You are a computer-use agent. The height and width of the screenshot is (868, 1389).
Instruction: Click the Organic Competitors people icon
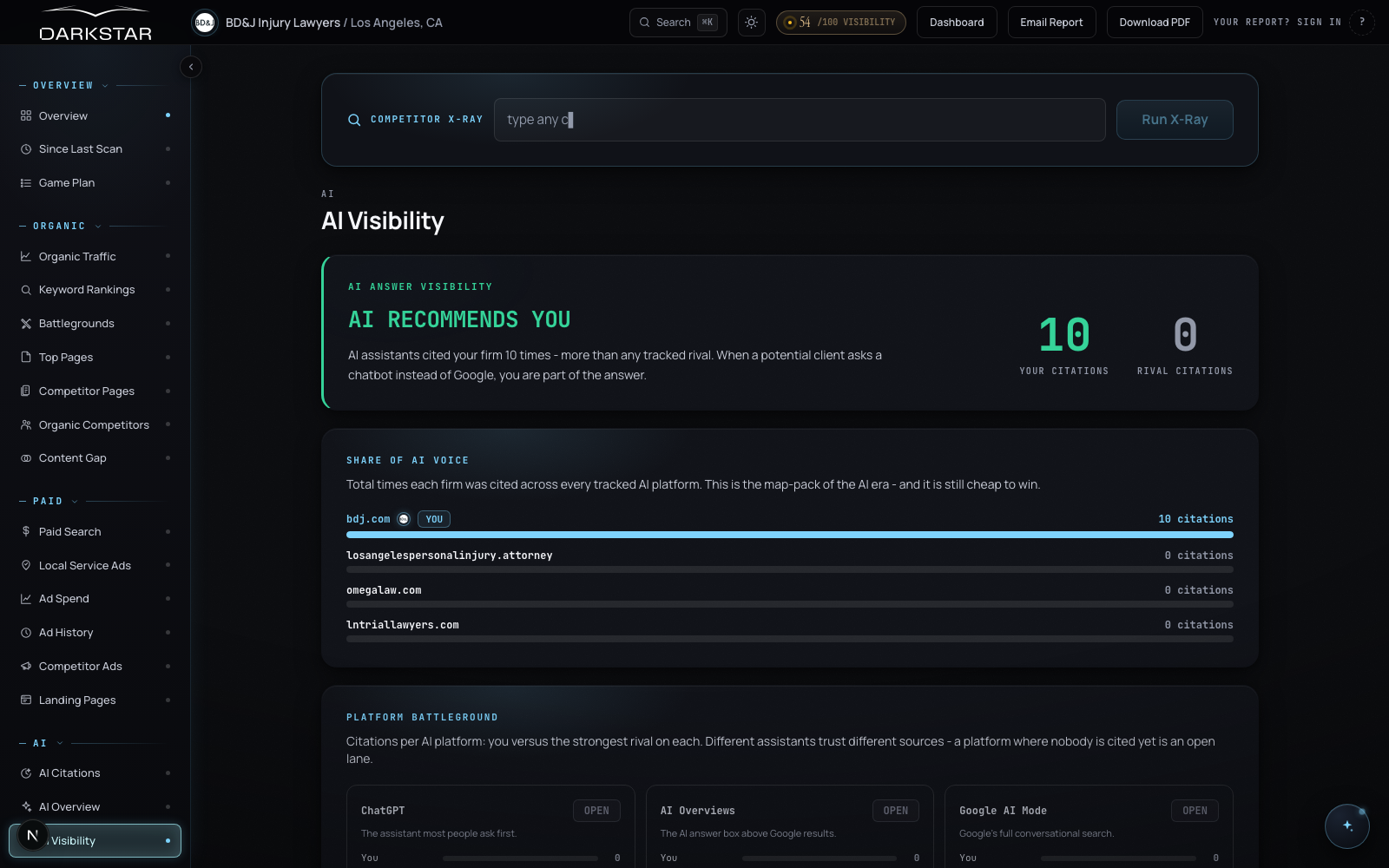coord(26,424)
